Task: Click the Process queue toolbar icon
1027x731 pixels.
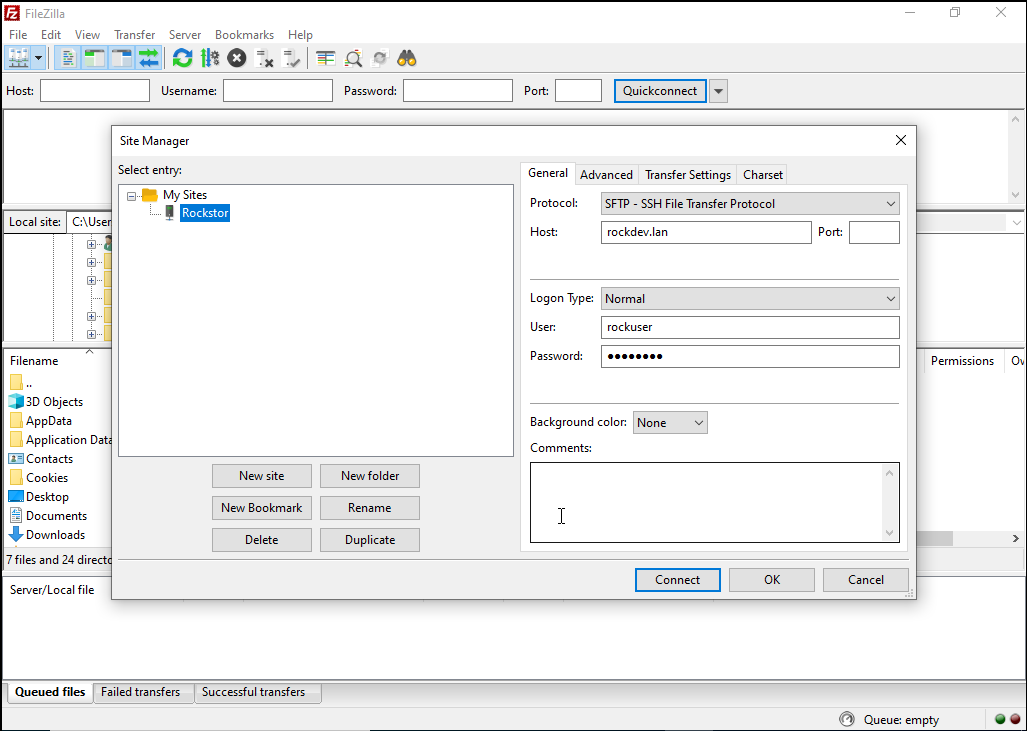Action: [210, 58]
